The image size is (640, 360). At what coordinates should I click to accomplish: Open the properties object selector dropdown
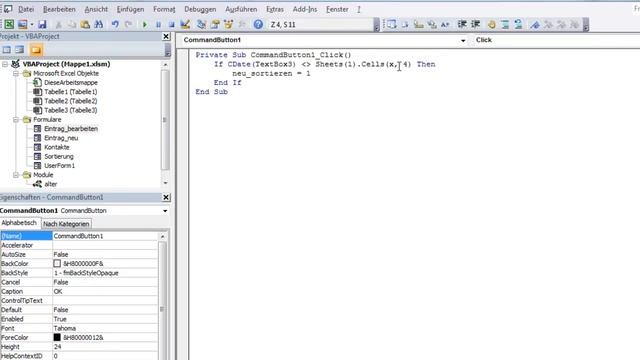[165, 211]
